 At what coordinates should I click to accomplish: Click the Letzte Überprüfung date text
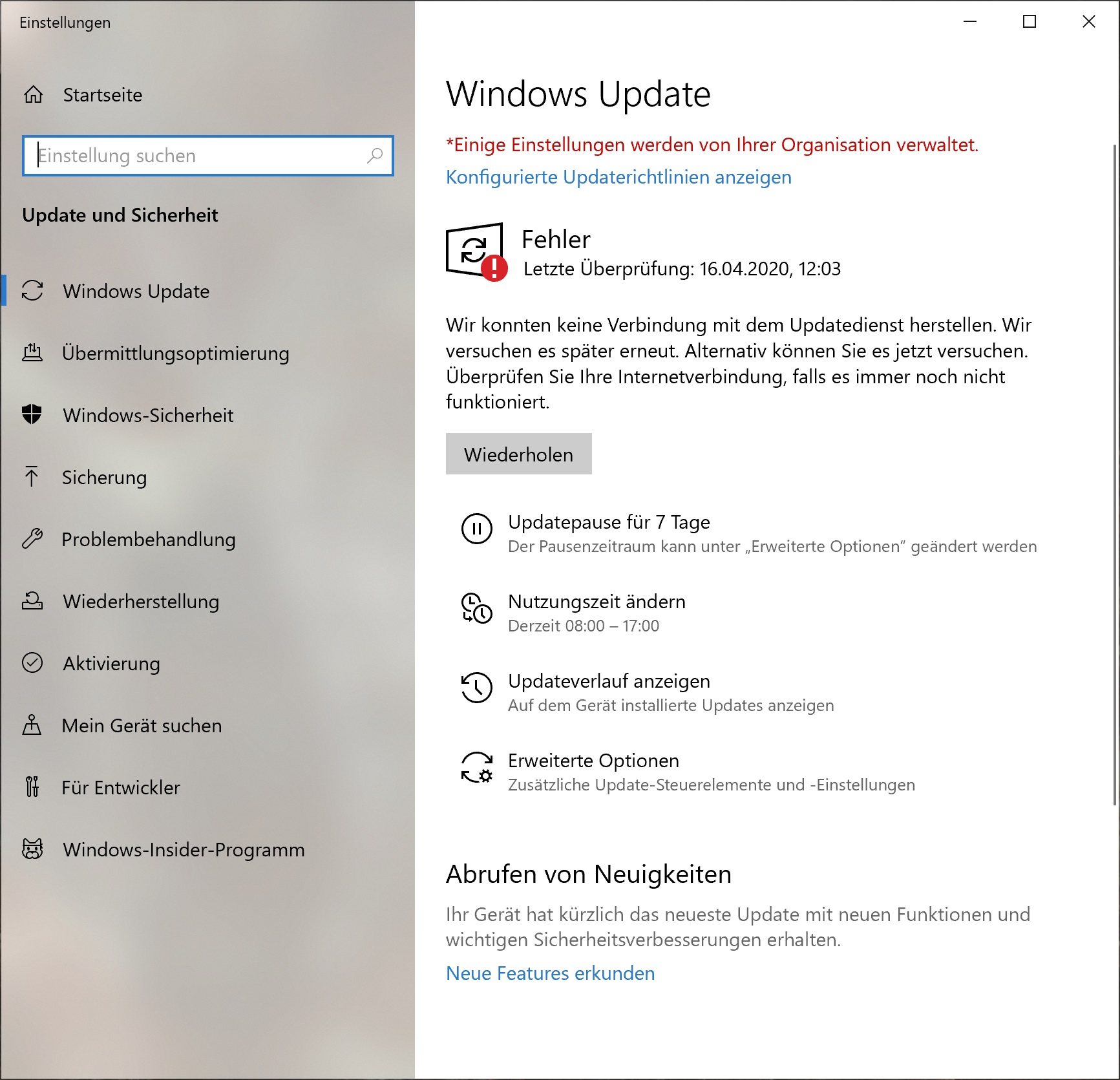682,269
